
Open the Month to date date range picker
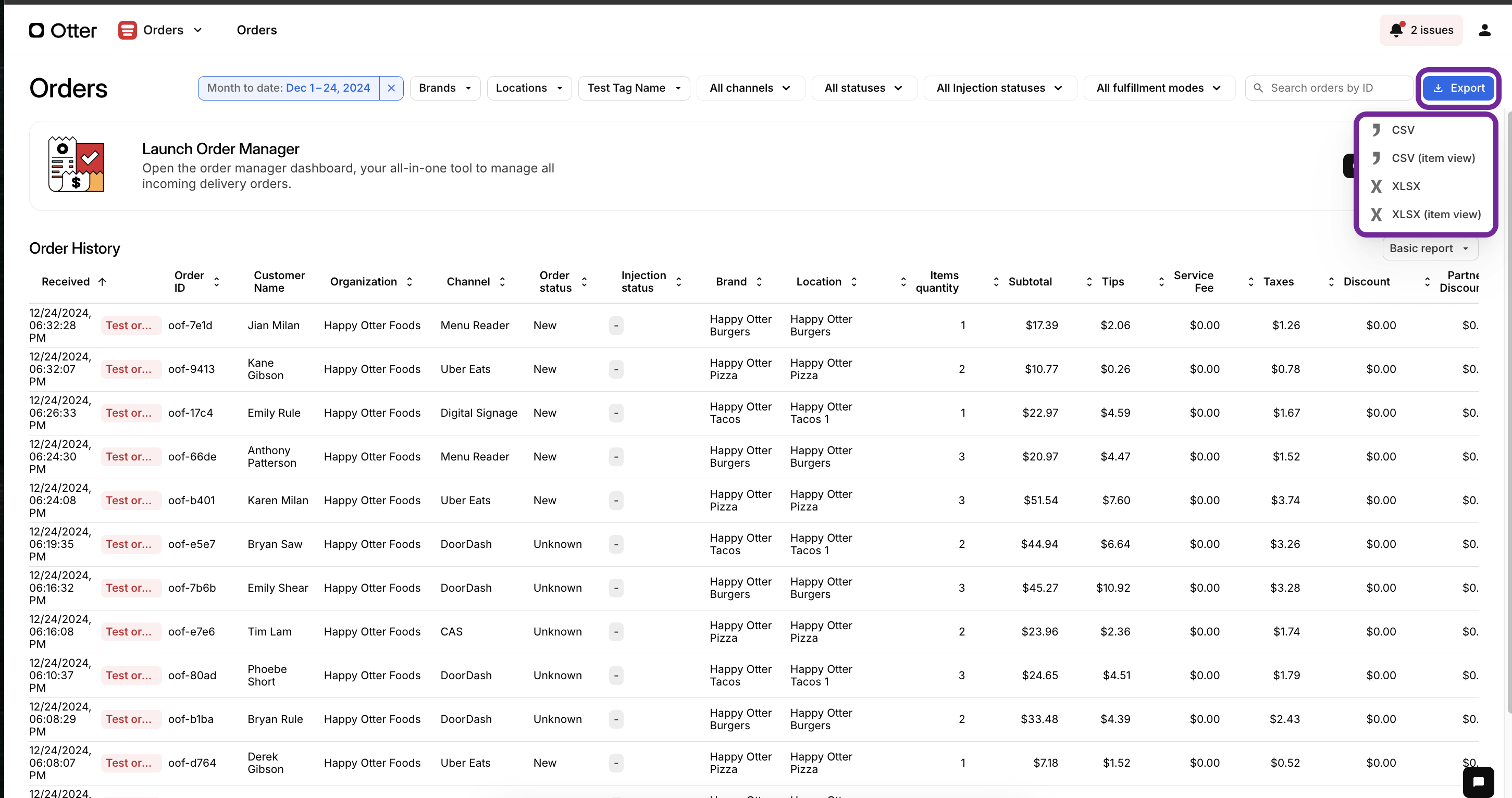pyautogui.click(x=289, y=88)
